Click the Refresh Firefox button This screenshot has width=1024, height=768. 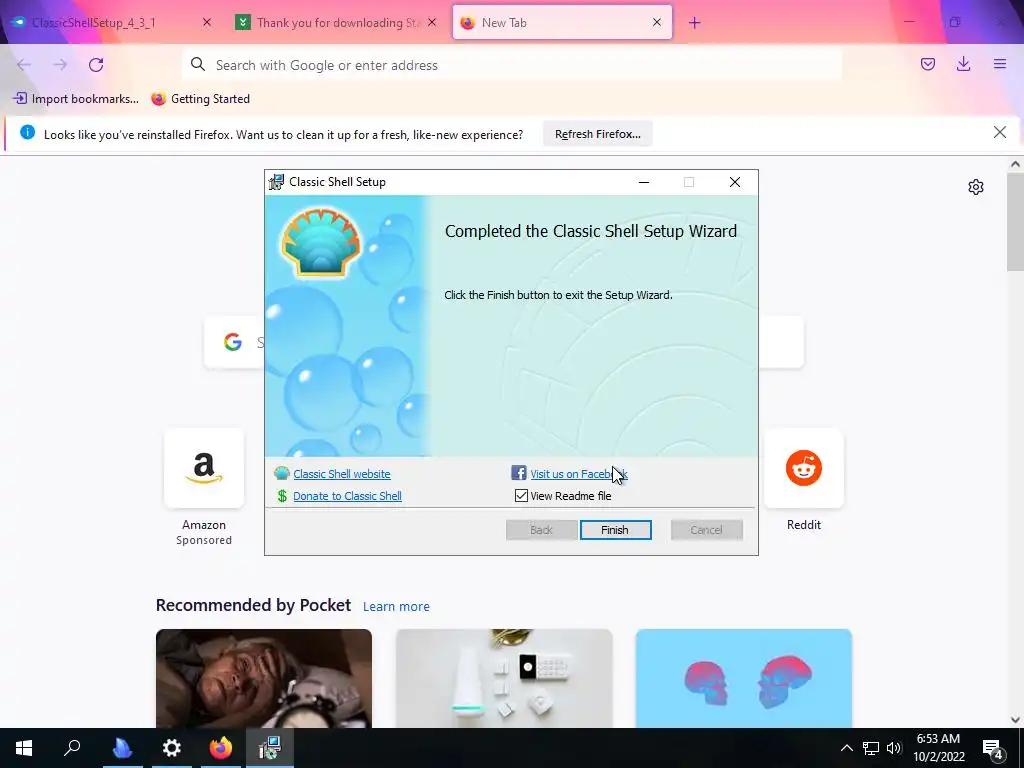click(598, 134)
